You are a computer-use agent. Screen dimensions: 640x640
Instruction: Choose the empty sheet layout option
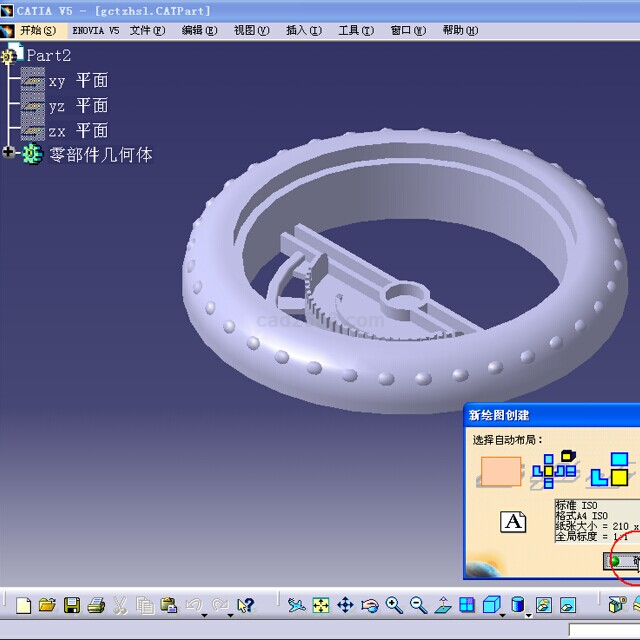tap(501, 471)
